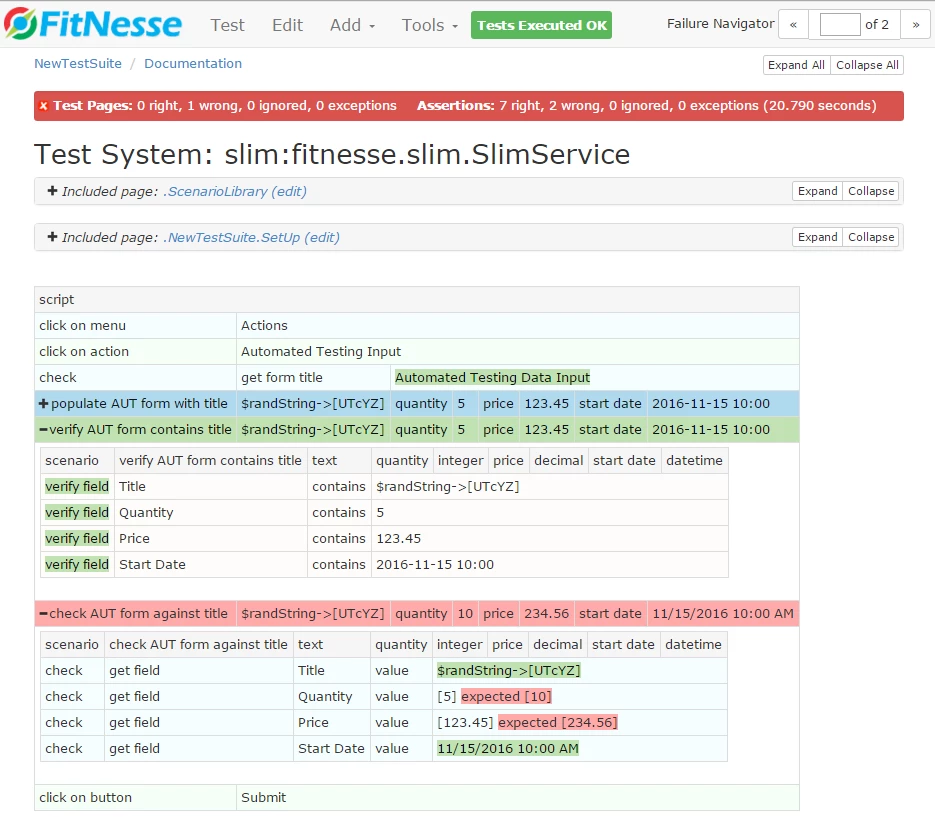Click the (edit) link for NewTestSuite.SetUp
Viewport: 935px width, 818px height.
tap(322, 237)
